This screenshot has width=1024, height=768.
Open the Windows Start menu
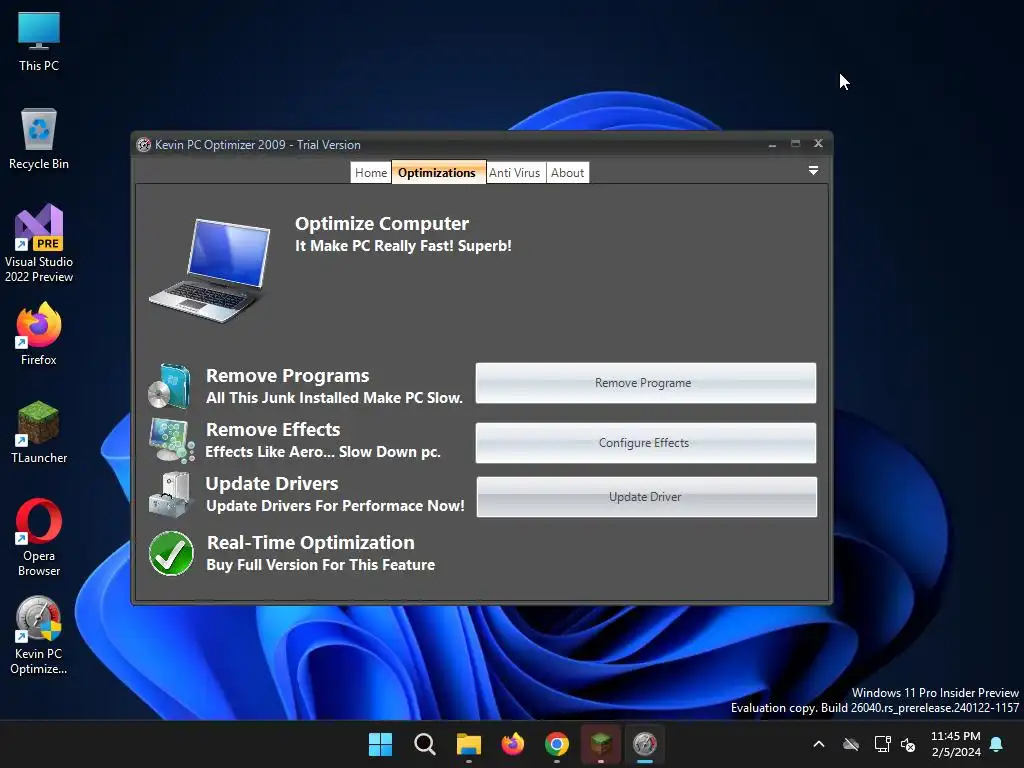[x=380, y=744]
